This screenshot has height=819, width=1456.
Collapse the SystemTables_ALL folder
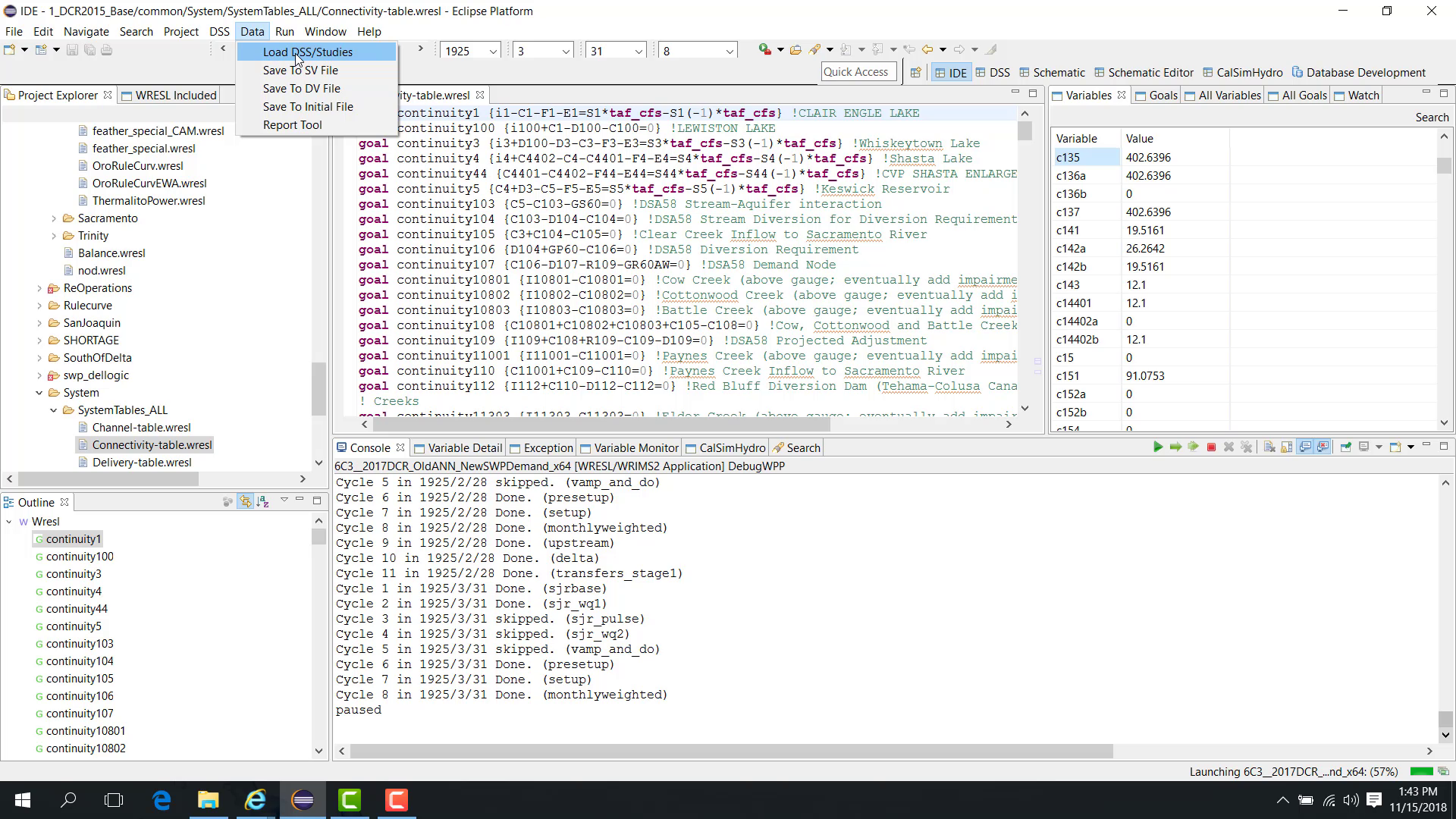54,410
